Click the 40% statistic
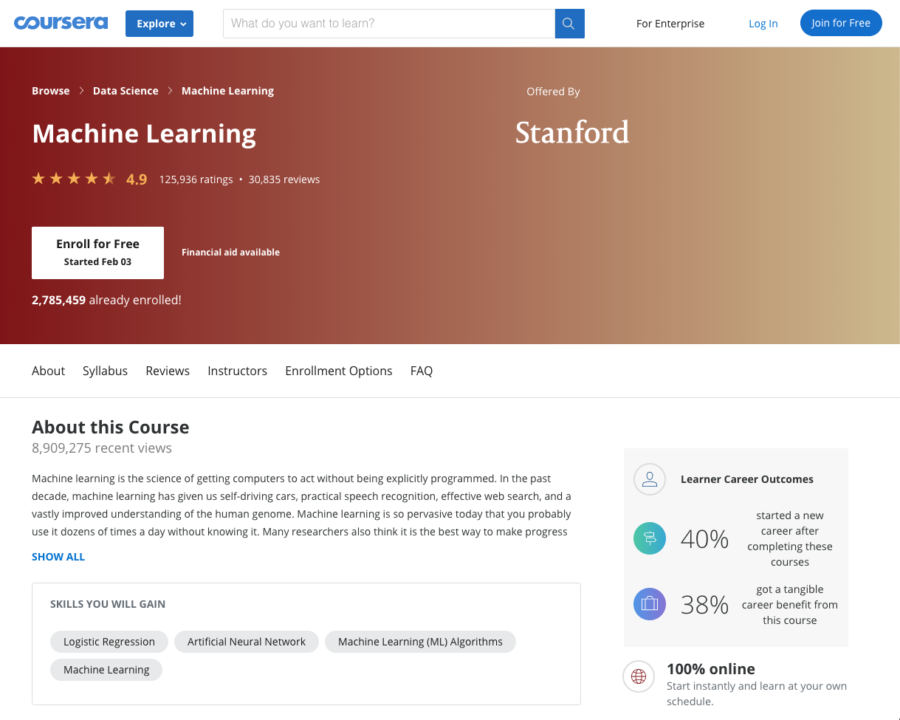The image size is (900, 720). [x=704, y=539]
